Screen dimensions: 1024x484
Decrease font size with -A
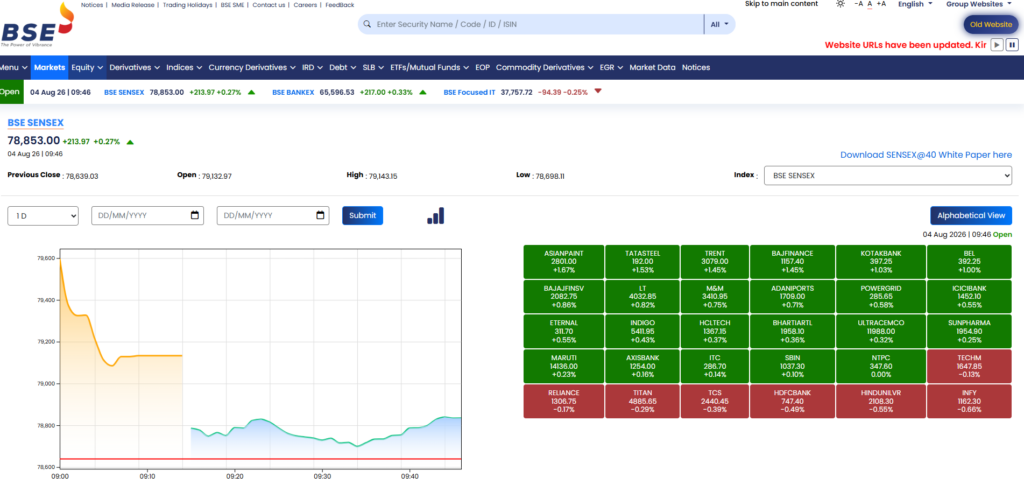858,4
